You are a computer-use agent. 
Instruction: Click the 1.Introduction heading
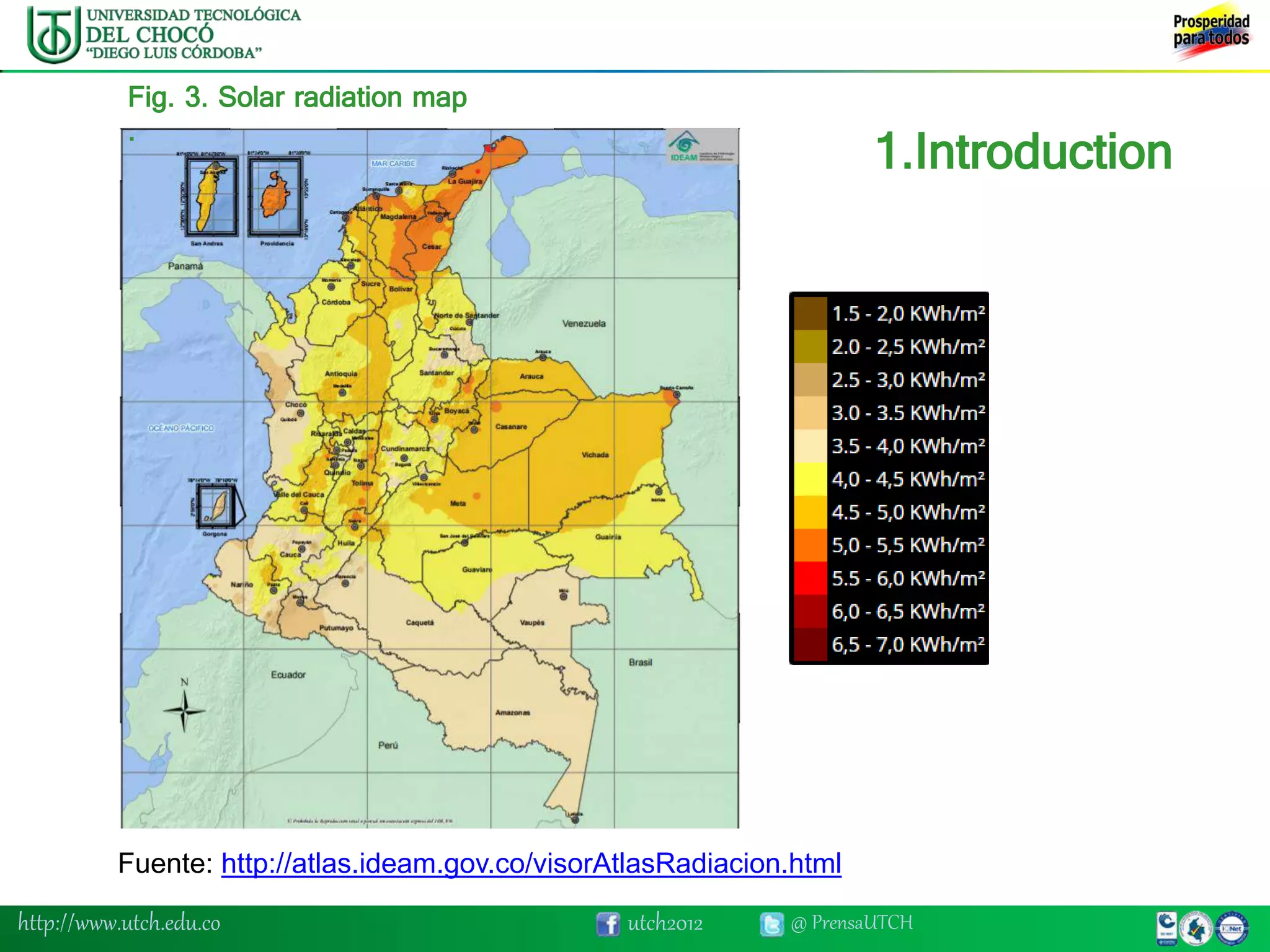(1023, 152)
